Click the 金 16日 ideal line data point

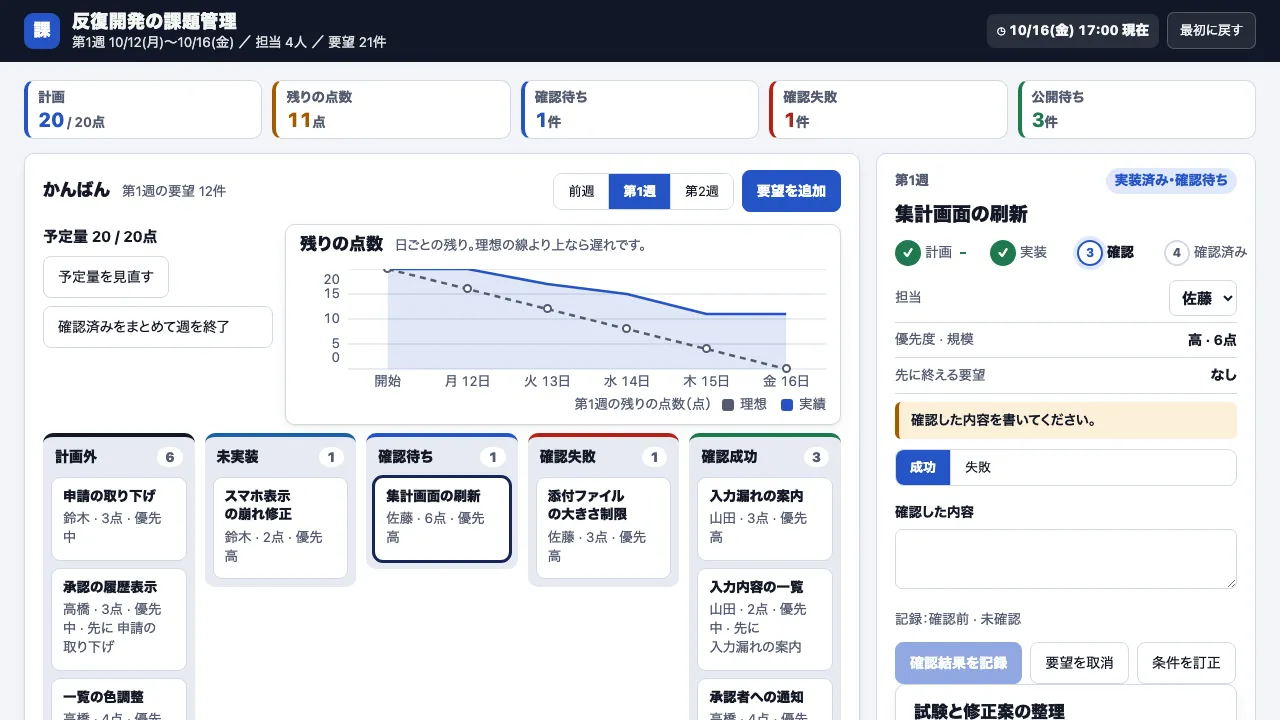786,368
